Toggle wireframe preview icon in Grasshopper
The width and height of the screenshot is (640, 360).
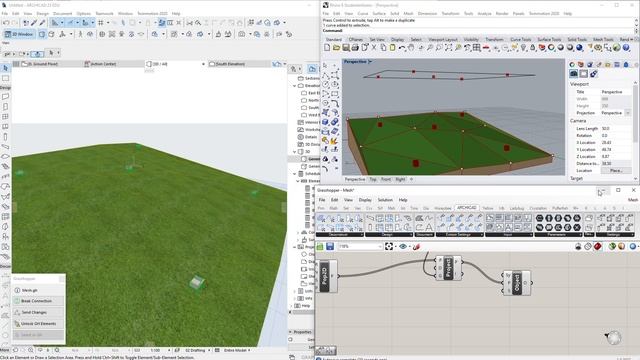(x=588, y=247)
